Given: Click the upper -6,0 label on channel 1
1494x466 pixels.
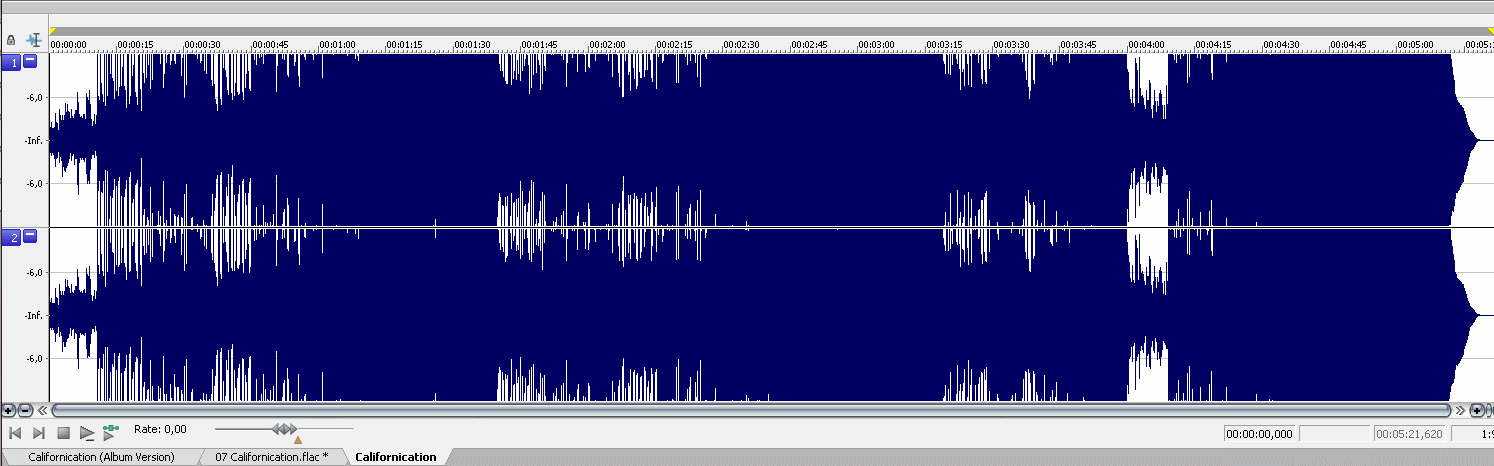Looking at the screenshot, I should pos(33,98).
